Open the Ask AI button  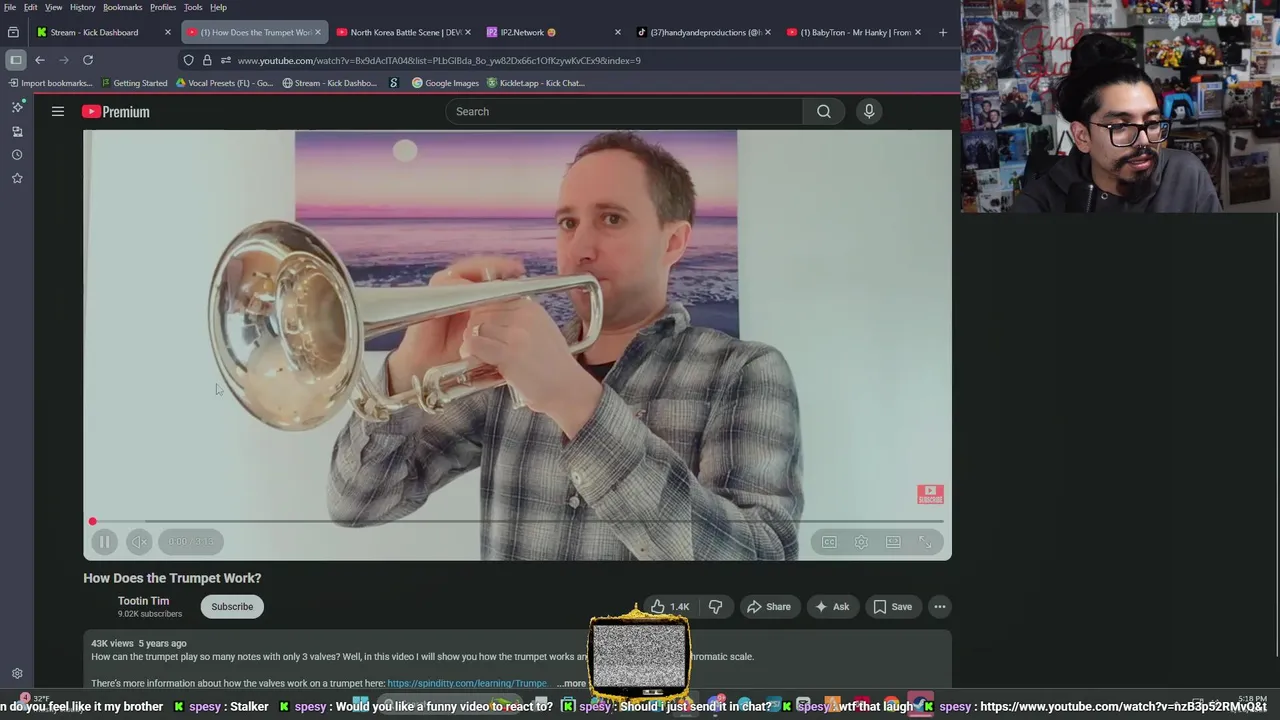pos(832,607)
